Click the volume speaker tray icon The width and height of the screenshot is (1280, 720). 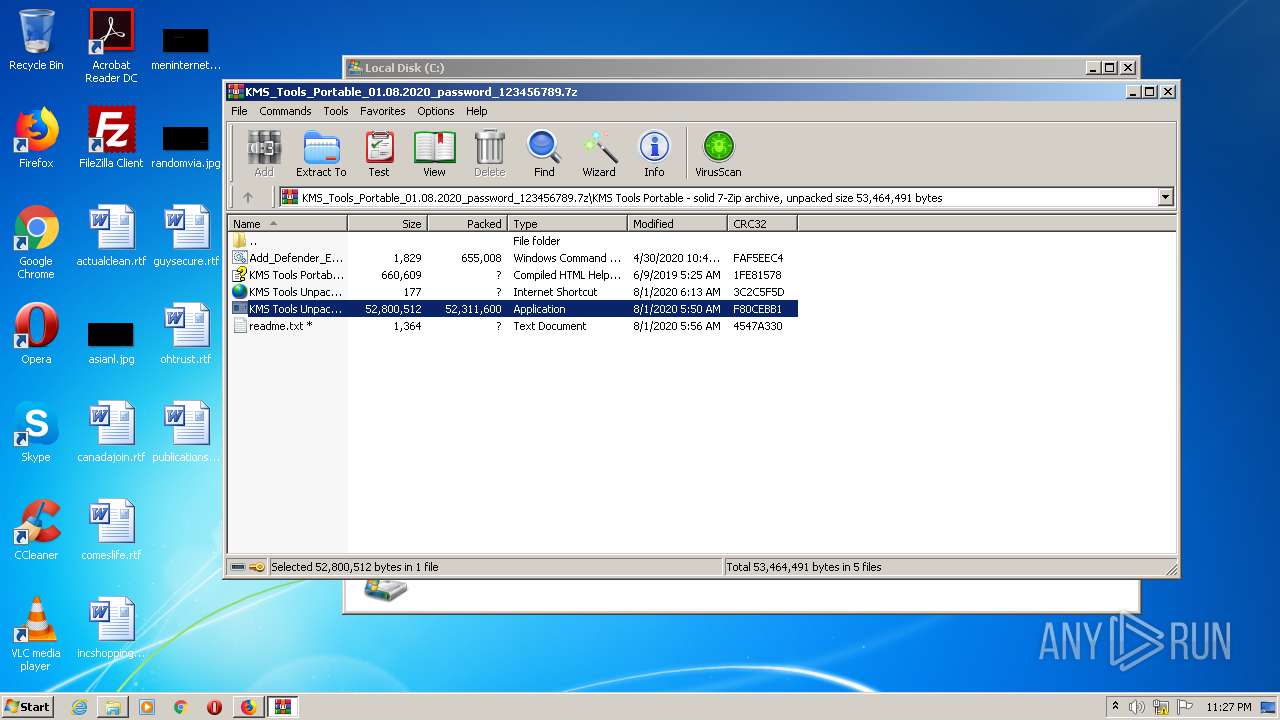pos(1137,707)
